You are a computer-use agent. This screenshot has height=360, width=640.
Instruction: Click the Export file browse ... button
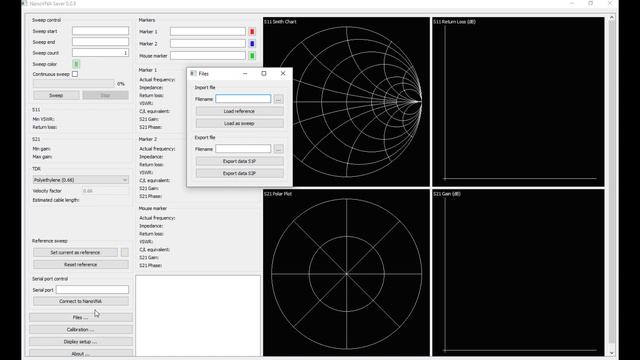pyautogui.click(x=278, y=149)
